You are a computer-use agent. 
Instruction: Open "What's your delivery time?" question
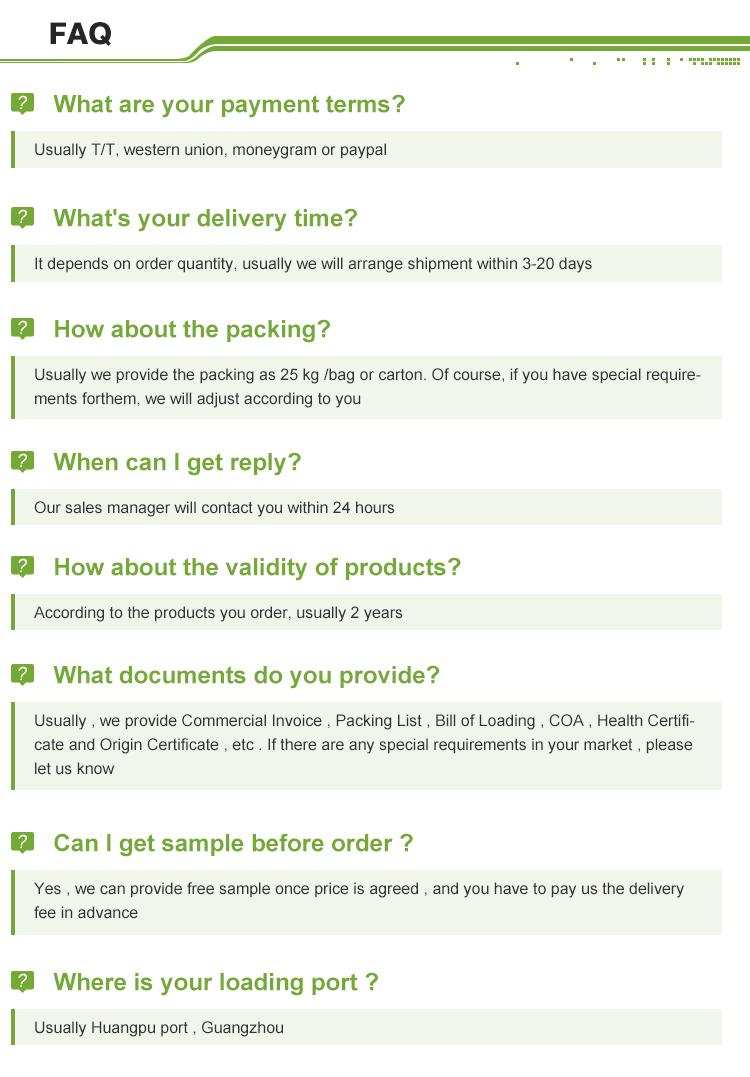point(205,218)
